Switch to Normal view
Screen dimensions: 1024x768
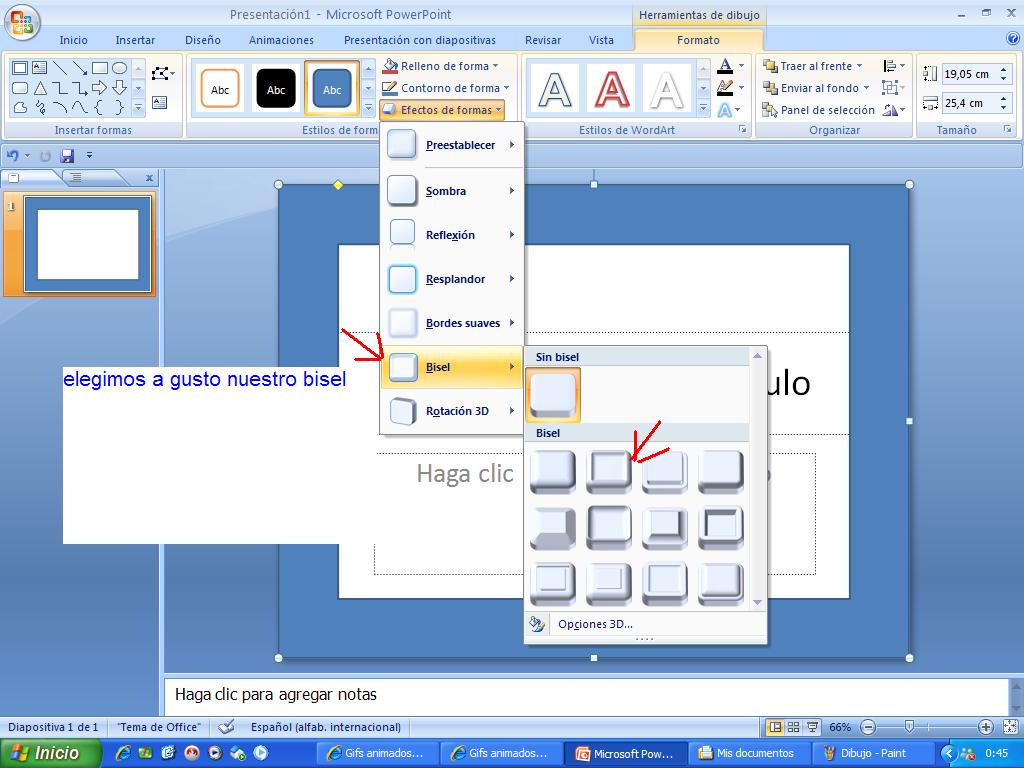click(776, 727)
